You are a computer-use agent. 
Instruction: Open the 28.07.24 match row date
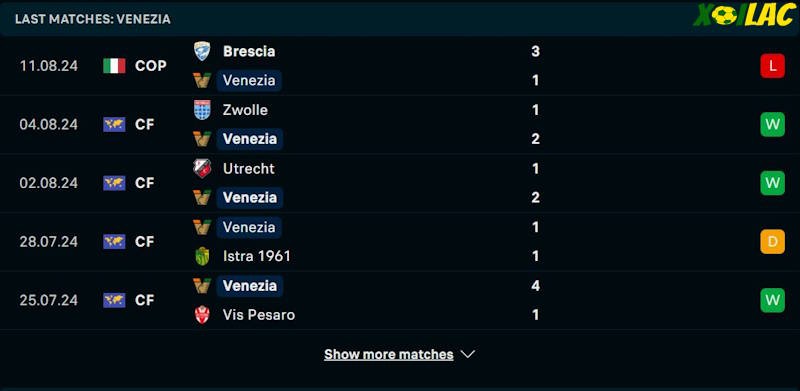[x=48, y=241]
